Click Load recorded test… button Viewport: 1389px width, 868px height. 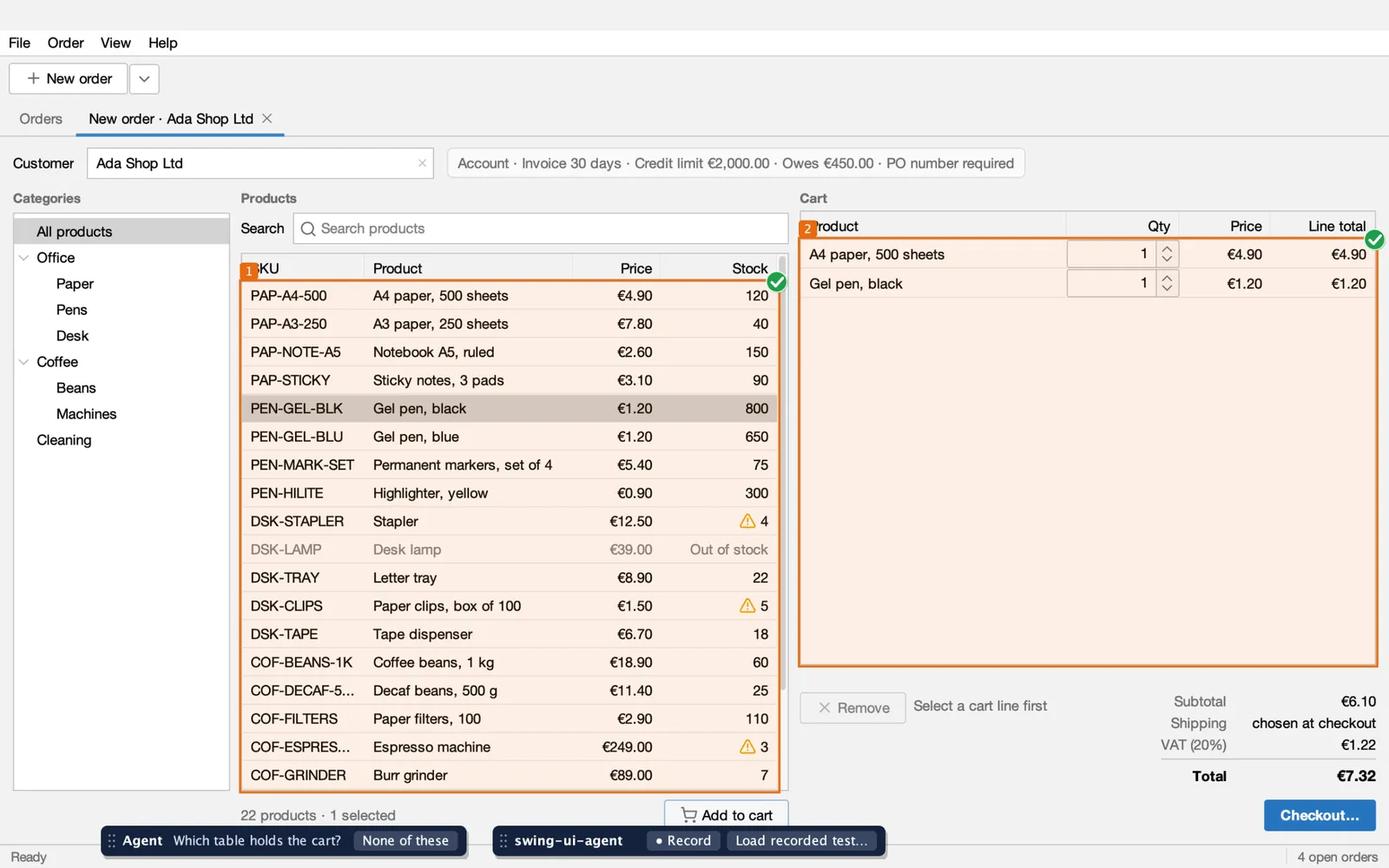801,840
